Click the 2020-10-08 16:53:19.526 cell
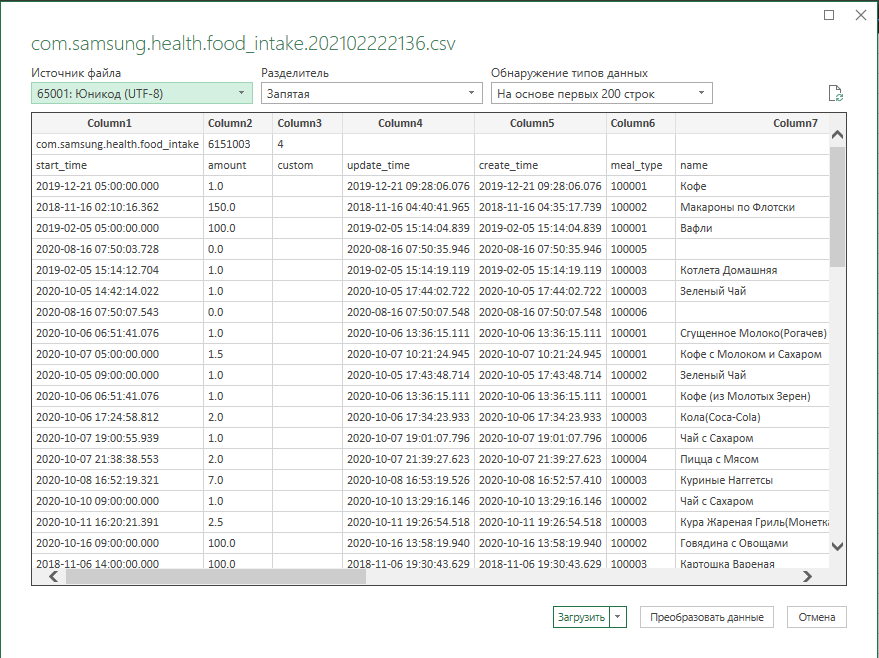 pos(408,480)
